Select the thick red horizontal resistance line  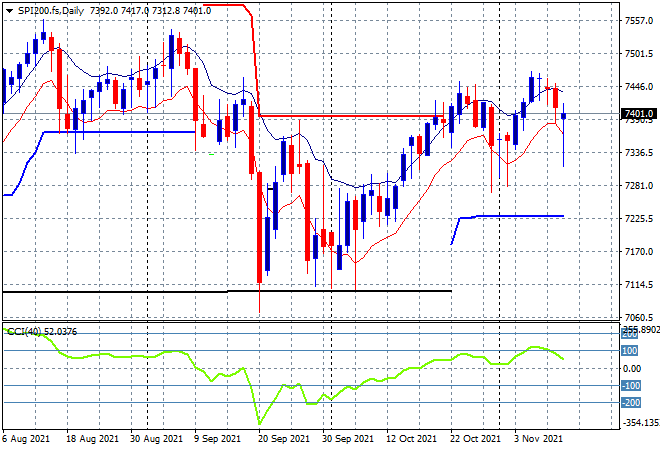[351, 116]
